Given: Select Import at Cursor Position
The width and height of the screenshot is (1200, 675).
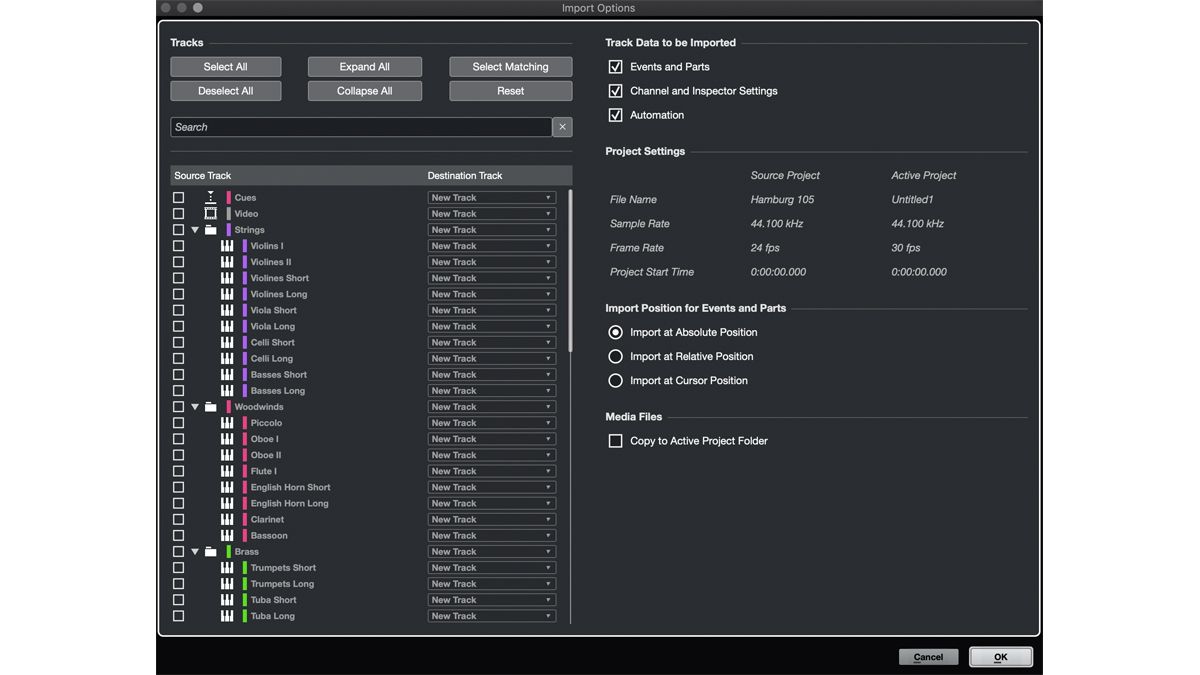Looking at the screenshot, I should pyautogui.click(x=615, y=380).
